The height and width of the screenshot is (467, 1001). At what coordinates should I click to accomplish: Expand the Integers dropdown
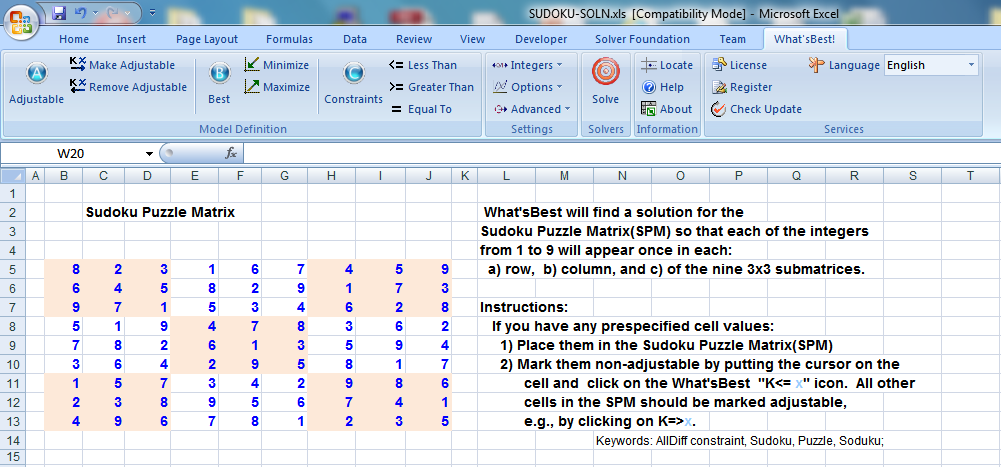(527, 65)
